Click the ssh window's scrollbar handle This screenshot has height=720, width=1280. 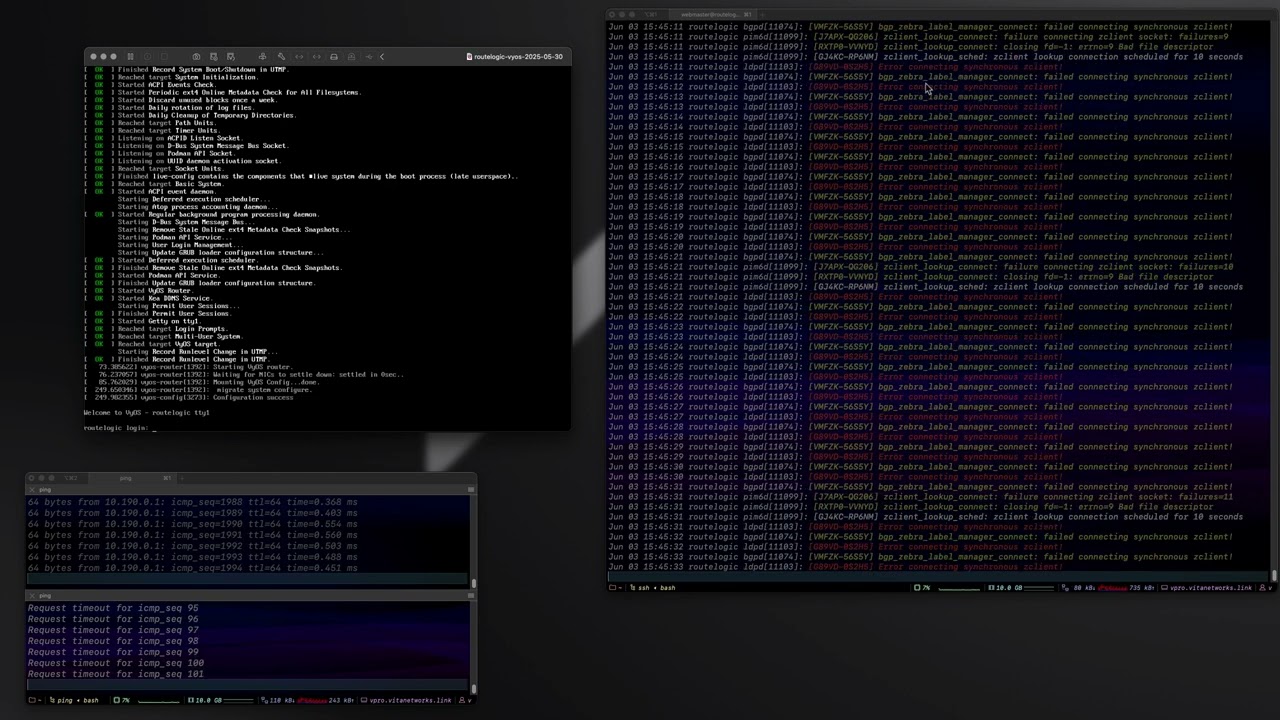pyautogui.click(x=1274, y=575)
